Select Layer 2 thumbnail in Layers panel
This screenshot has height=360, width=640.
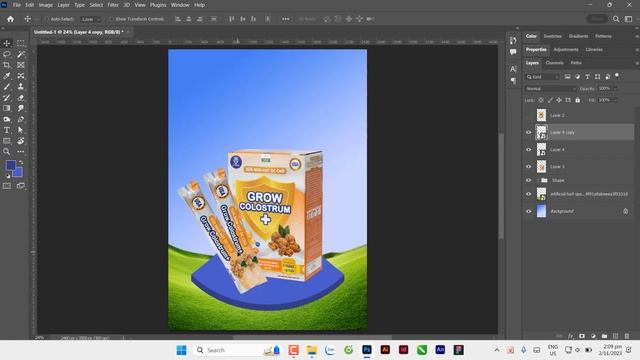(541, 115)
